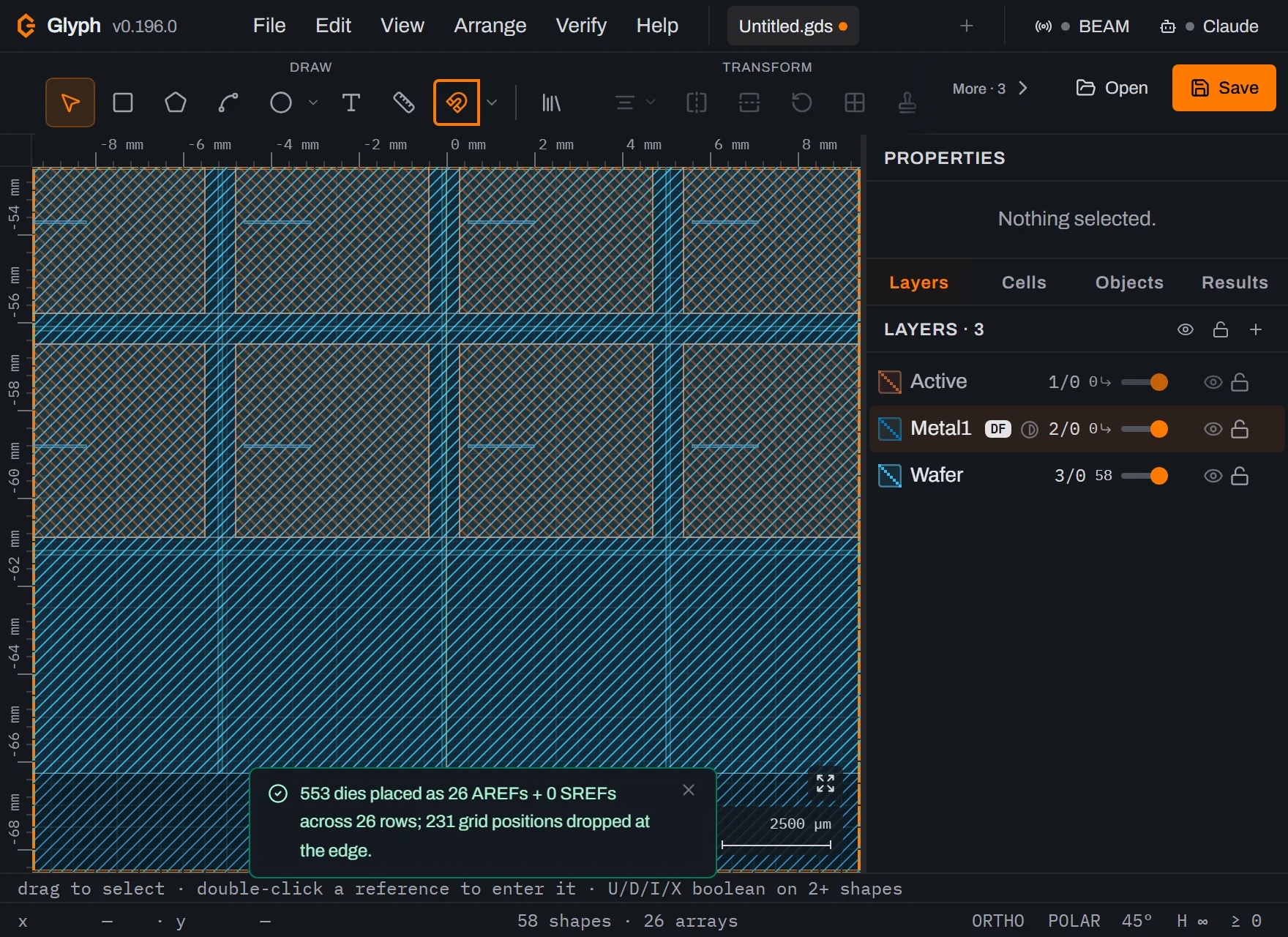Select the Path draw tool

click(x=228, y=102)
